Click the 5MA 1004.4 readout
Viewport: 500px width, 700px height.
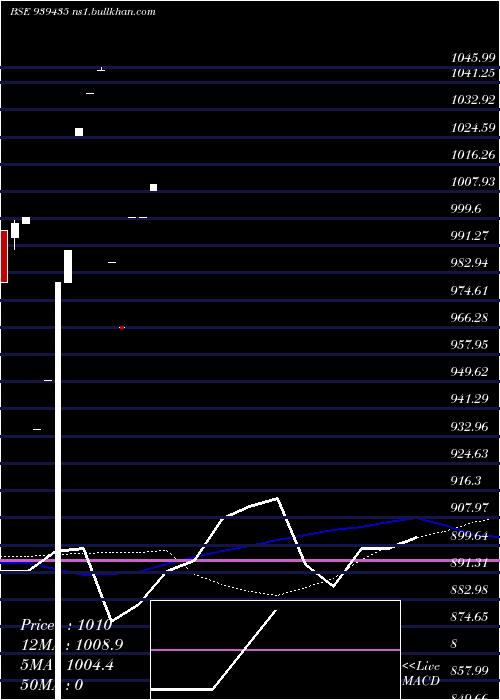pos(67,665)
